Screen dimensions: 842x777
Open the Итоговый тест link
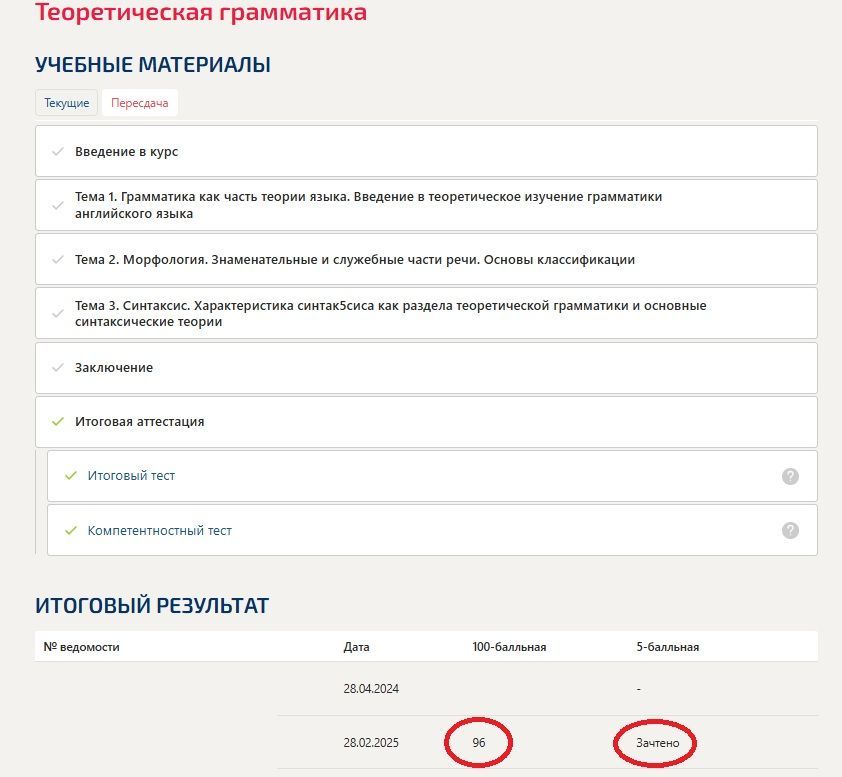point(131,476)
